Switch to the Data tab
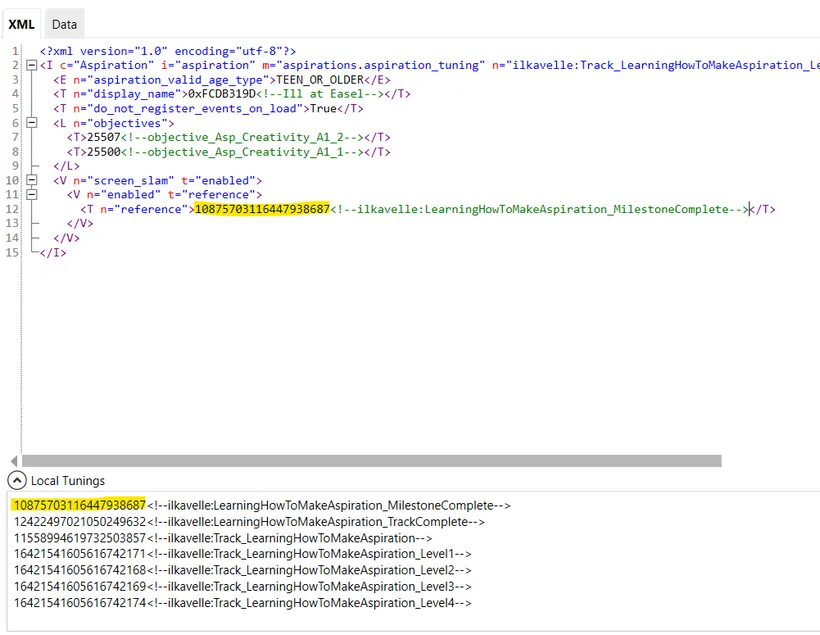The image size is (820, 635). click(x=64, y=23)
